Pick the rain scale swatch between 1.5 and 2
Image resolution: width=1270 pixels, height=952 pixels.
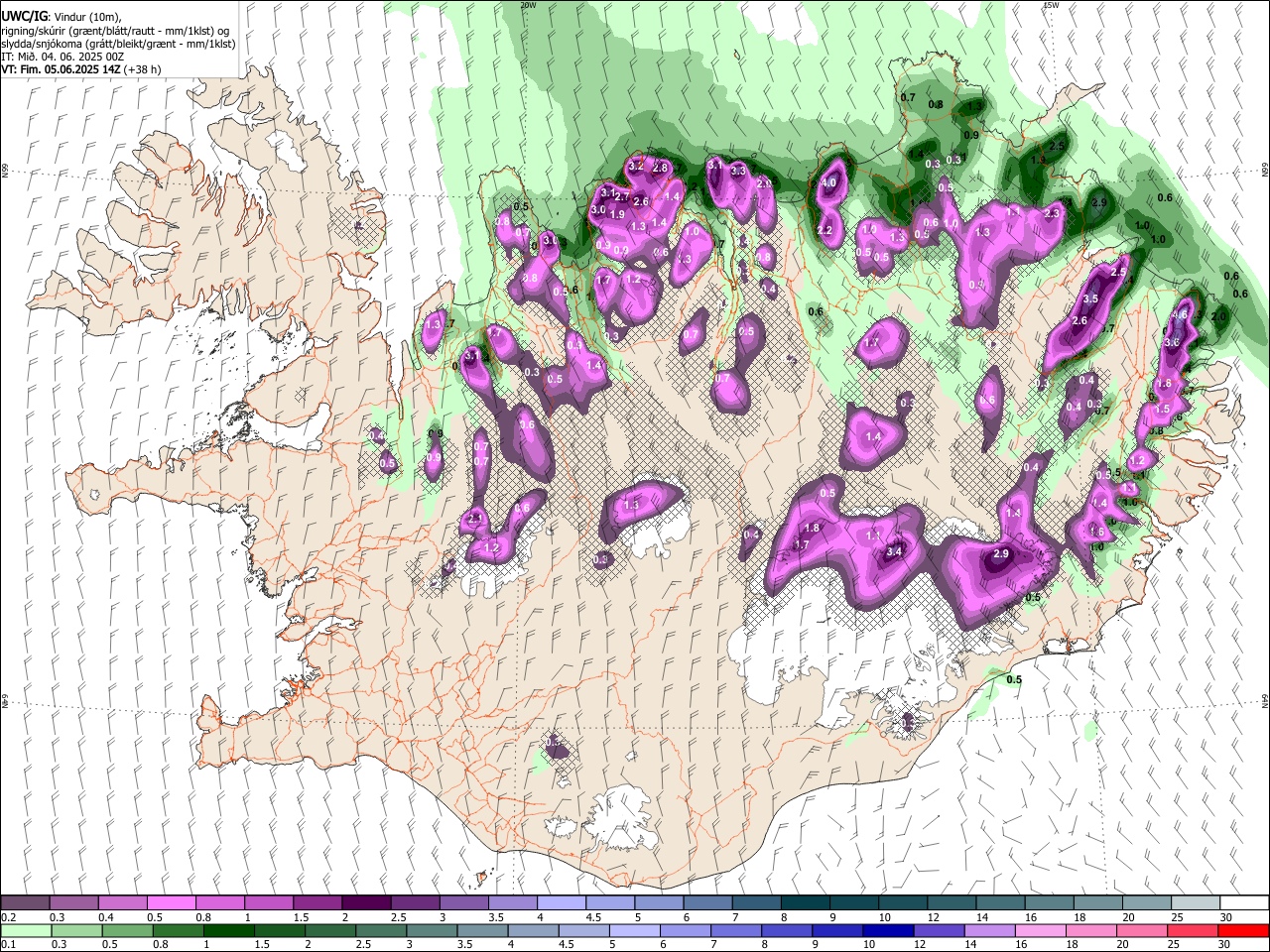[279, 930]
